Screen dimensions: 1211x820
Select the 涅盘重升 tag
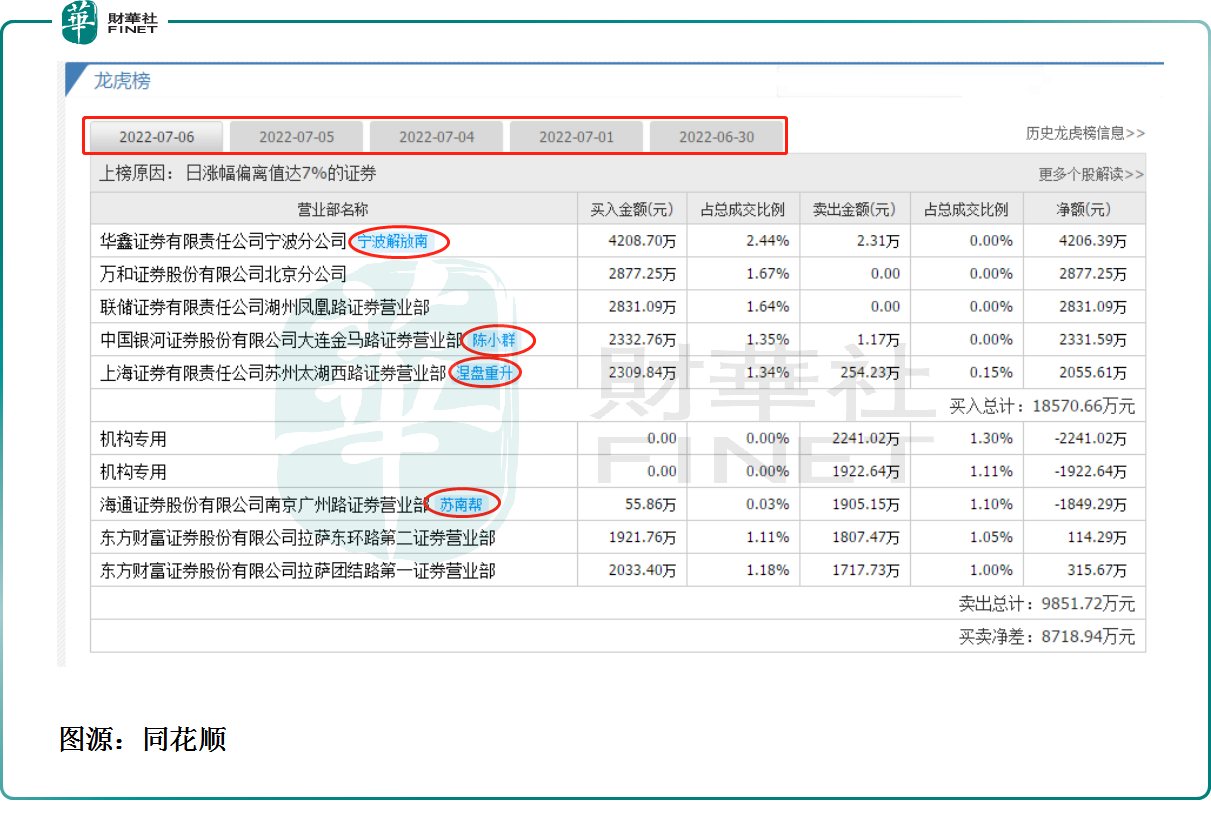coord(484,373)
